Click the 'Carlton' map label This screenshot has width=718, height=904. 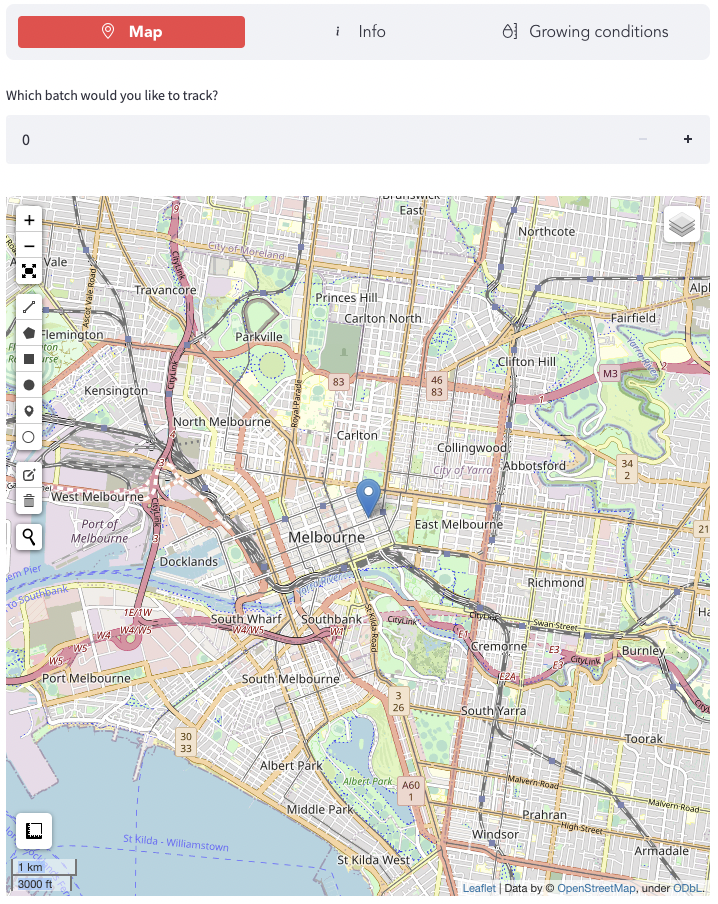tap(357, 436)
